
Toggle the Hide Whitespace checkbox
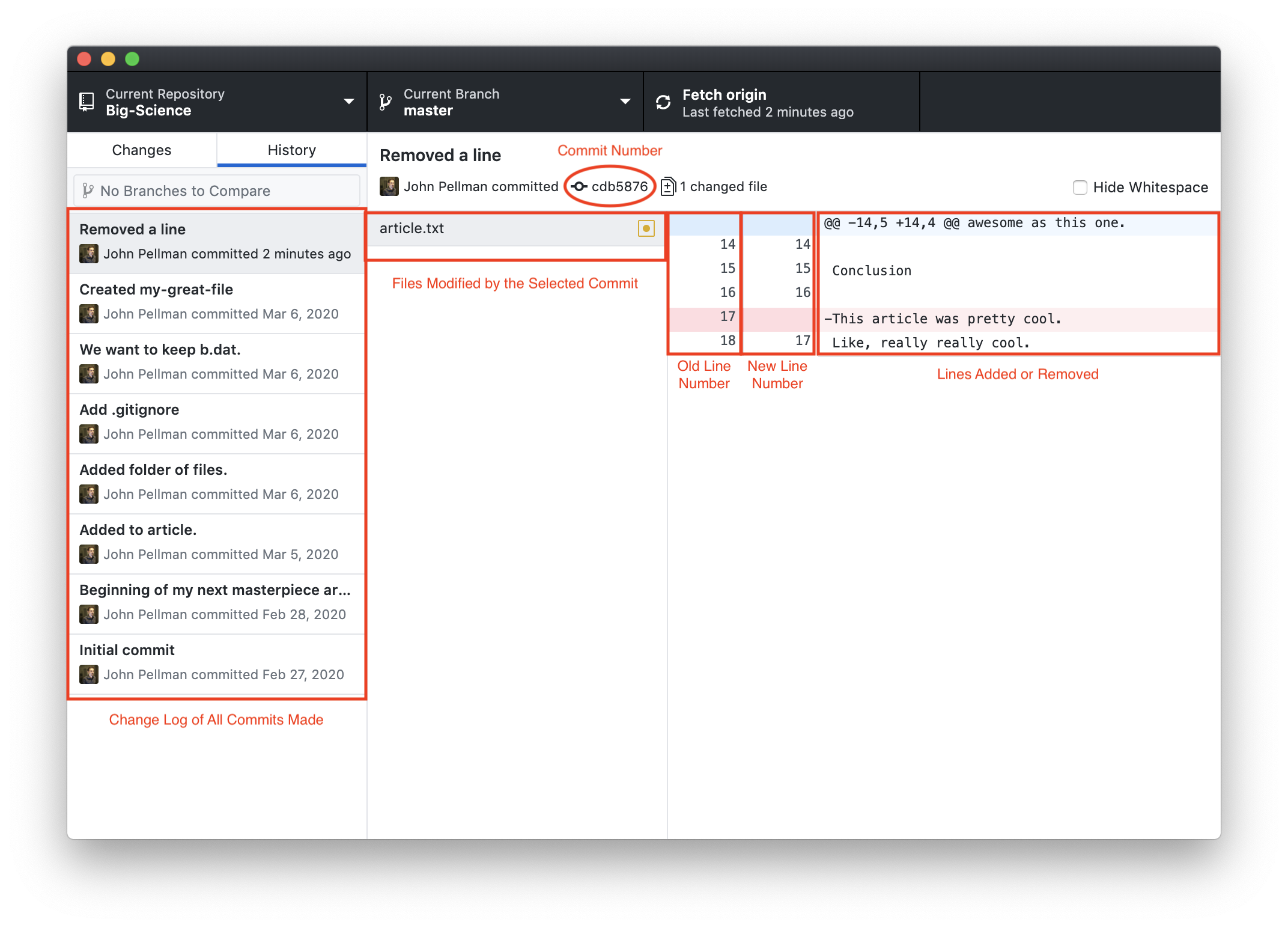(1079, 187)
